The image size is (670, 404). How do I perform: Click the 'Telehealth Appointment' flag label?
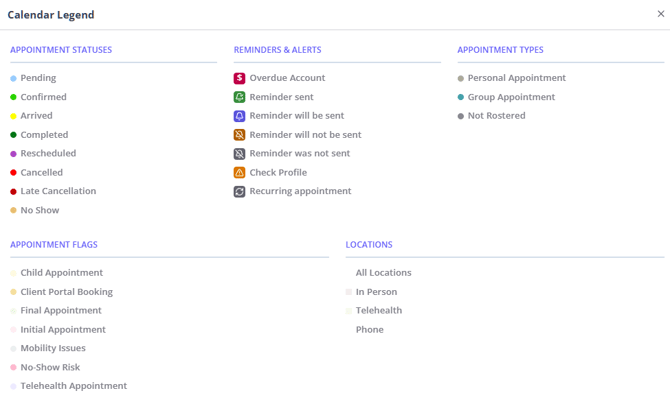point(73,385)
